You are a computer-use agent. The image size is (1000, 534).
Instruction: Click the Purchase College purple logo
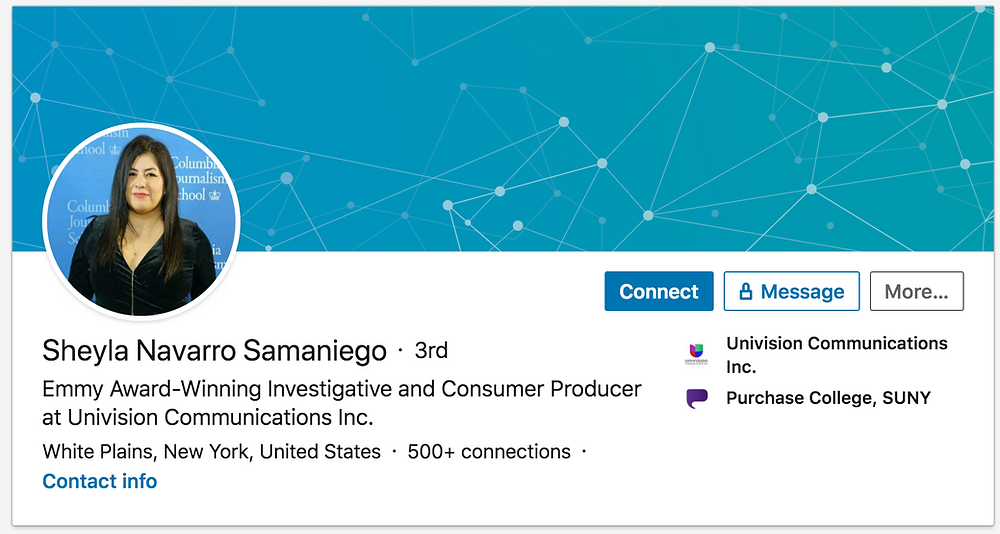pos(696,398)
